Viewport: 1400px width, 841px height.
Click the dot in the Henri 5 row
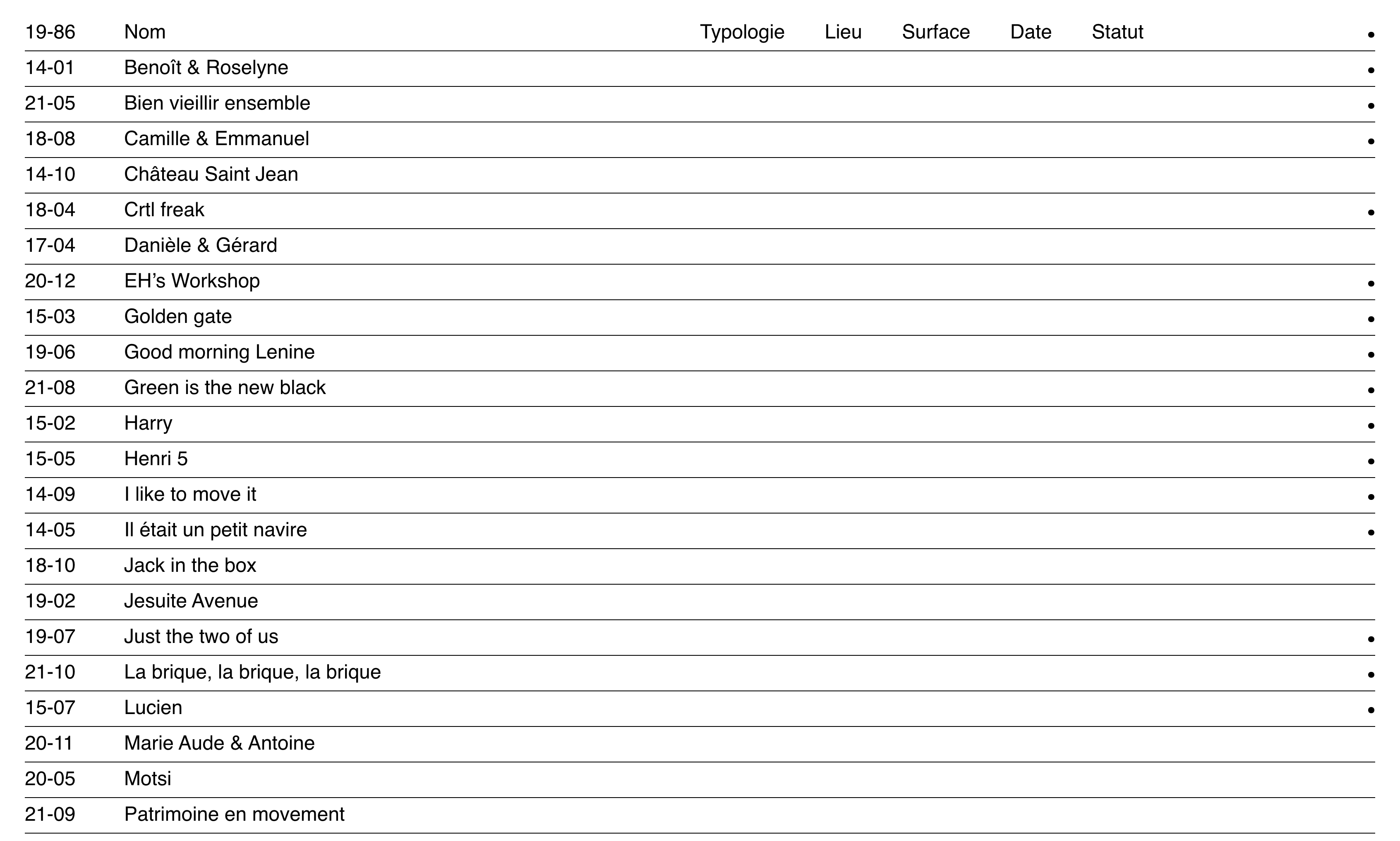(x=1371, y=461)
